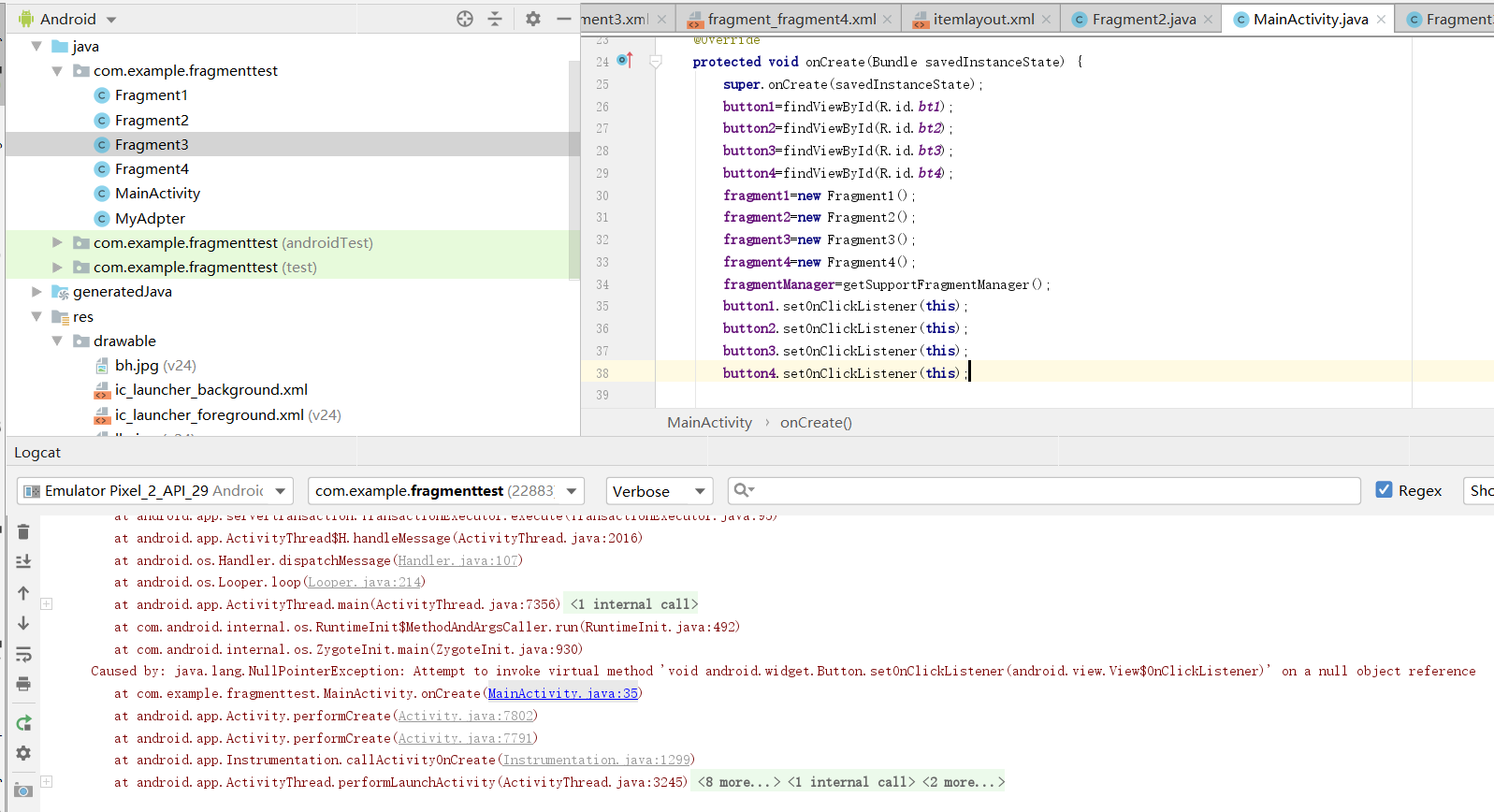Close the Fragment2.java tab
Viewport: 1494px width, 812px height.
coord(1209,19)
